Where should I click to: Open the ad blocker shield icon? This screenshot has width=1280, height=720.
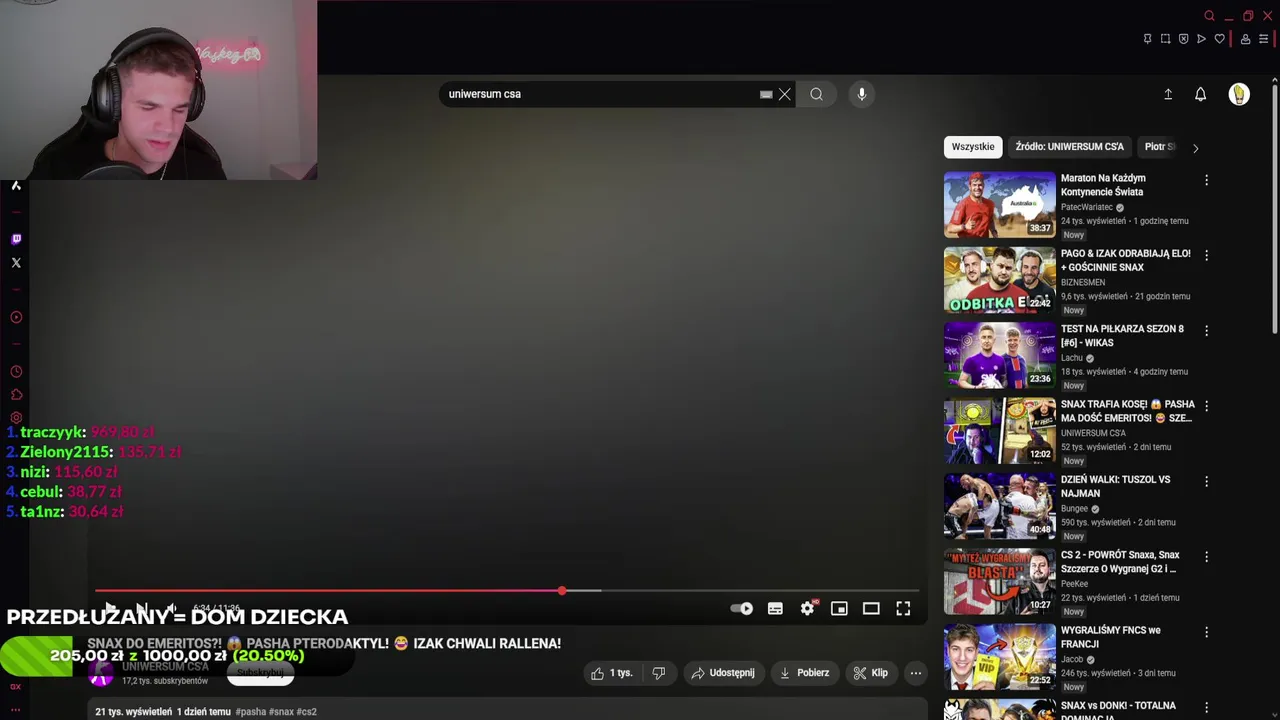(x=1183, y=39)
